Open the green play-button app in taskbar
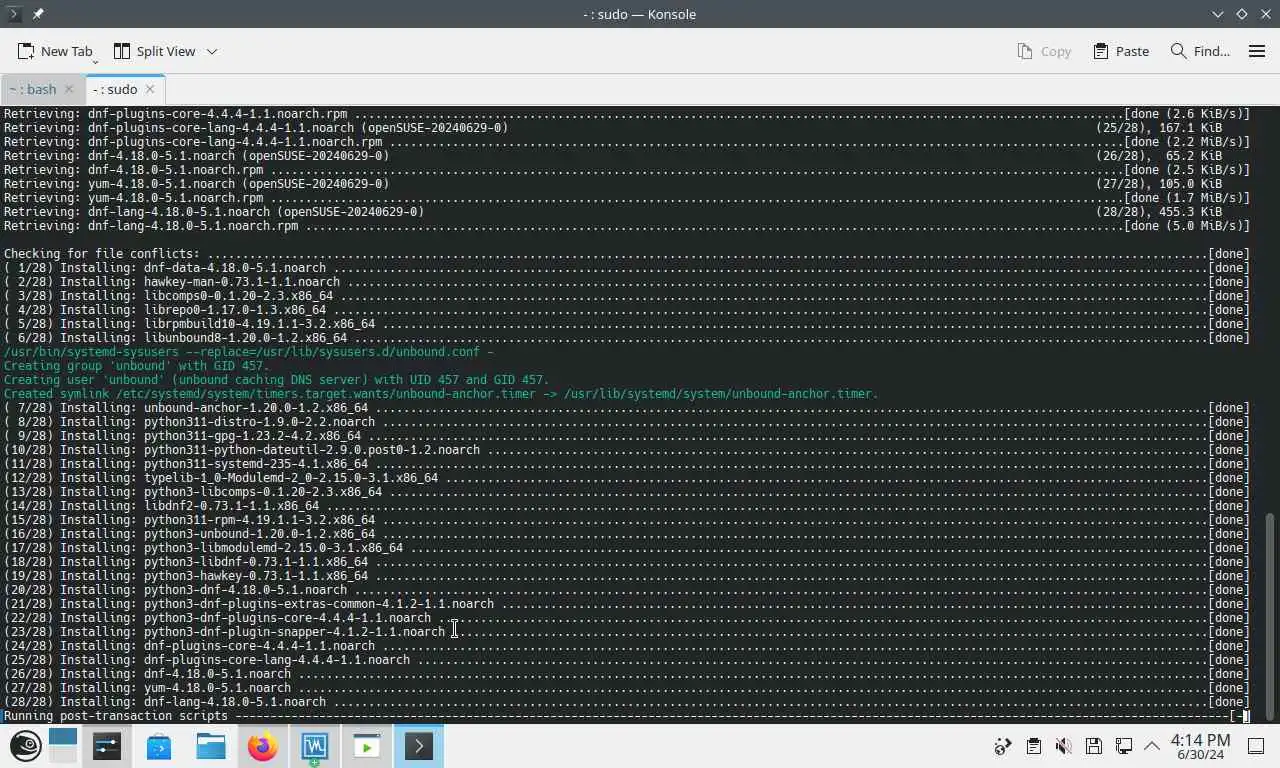Viewport: 1280px width, 768px height. tap(367, 746)
